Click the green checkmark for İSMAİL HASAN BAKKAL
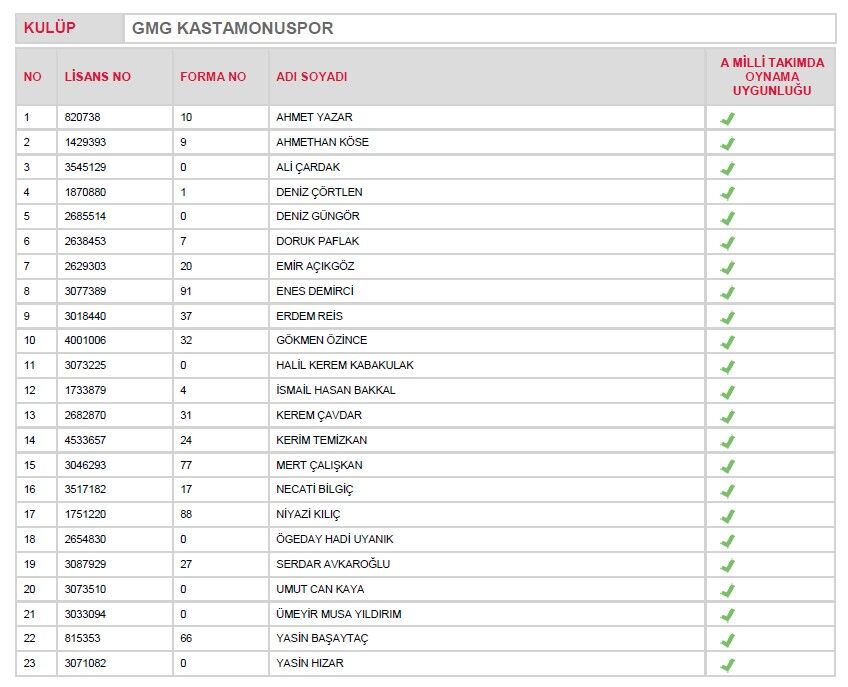The image size is (848, 687). 727,392
